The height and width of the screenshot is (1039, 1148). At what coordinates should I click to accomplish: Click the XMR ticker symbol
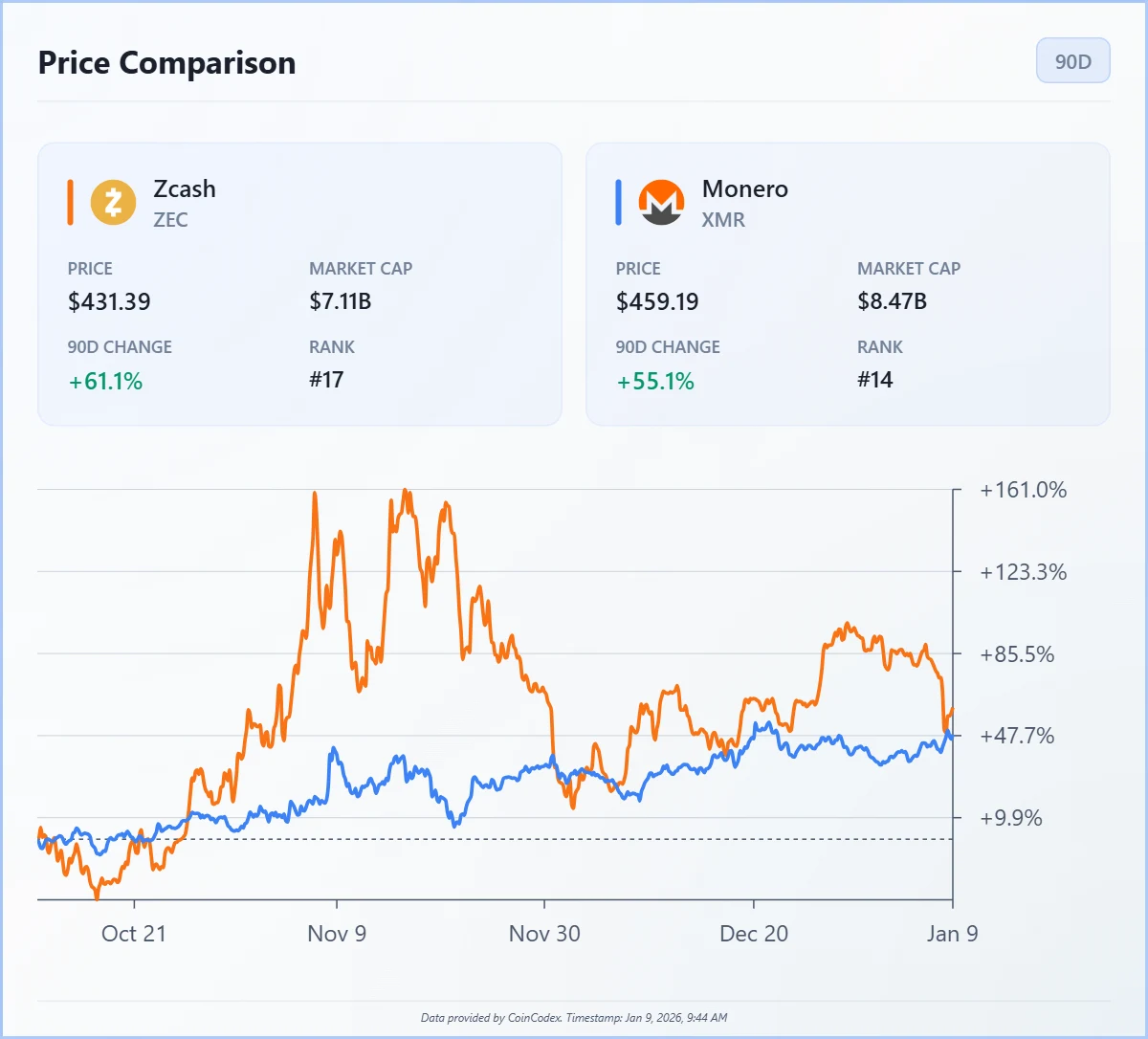(722, 220)
